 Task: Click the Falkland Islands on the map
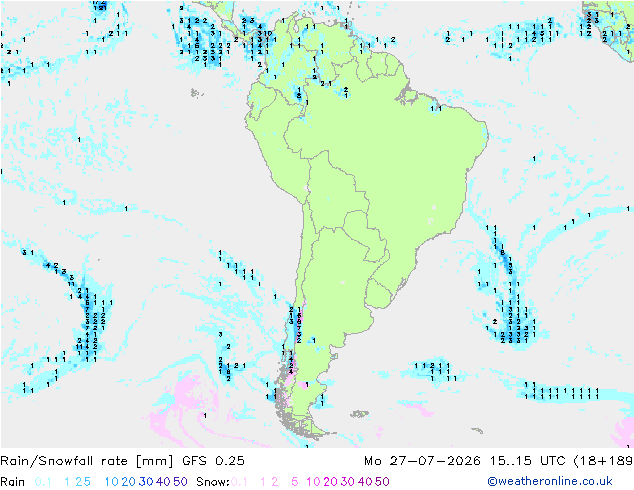pyautogui.click(x=359, y=414)
